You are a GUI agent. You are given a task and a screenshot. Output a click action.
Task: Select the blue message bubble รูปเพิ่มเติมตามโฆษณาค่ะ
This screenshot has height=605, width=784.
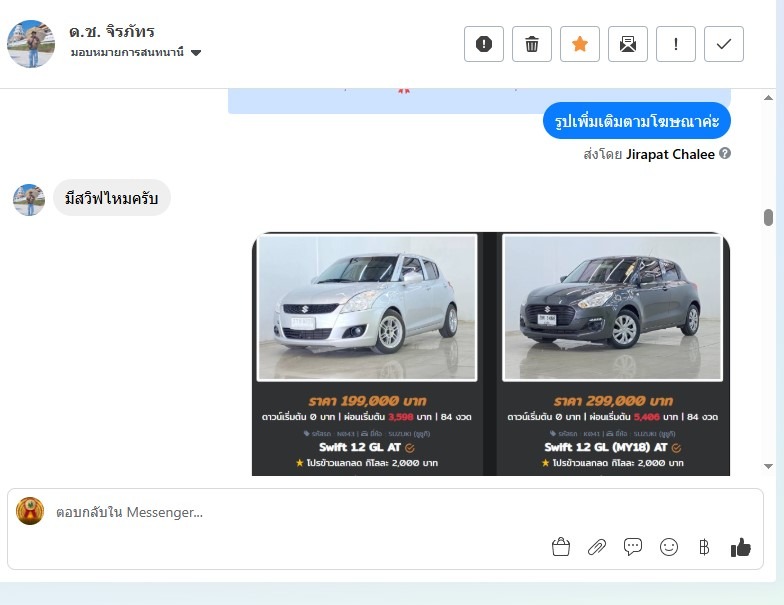tap(636, 120)
